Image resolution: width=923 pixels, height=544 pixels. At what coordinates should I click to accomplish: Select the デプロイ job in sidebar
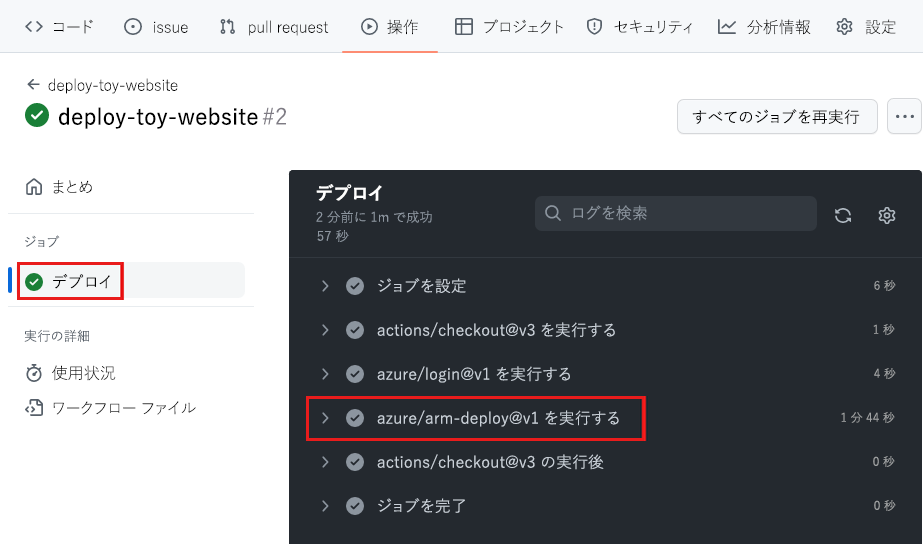(x=131, y=281)
